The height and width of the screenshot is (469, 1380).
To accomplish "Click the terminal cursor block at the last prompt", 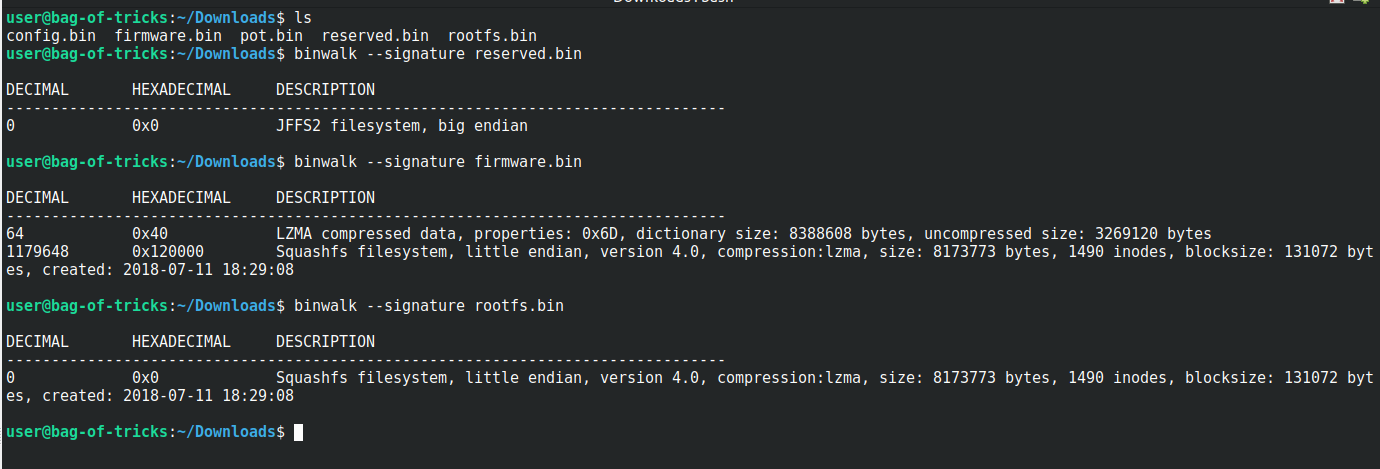I will click(x=298, y=432).
